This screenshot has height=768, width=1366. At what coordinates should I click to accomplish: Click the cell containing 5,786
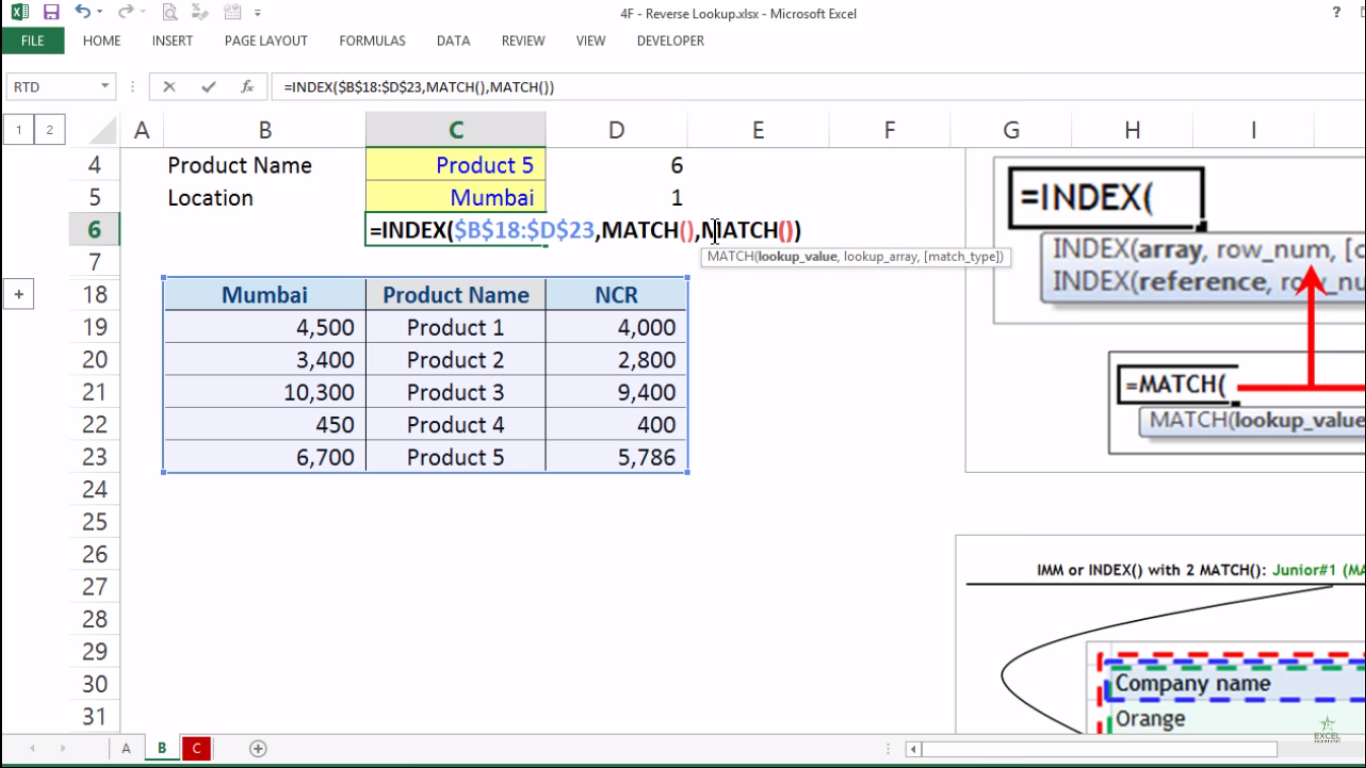[617, 457]
